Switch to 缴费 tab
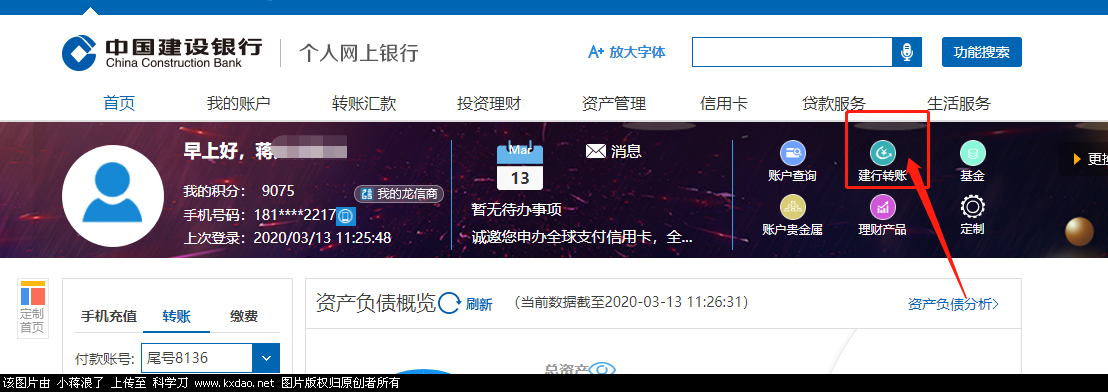Screen dimensions: 1108x392 point(244,316)
